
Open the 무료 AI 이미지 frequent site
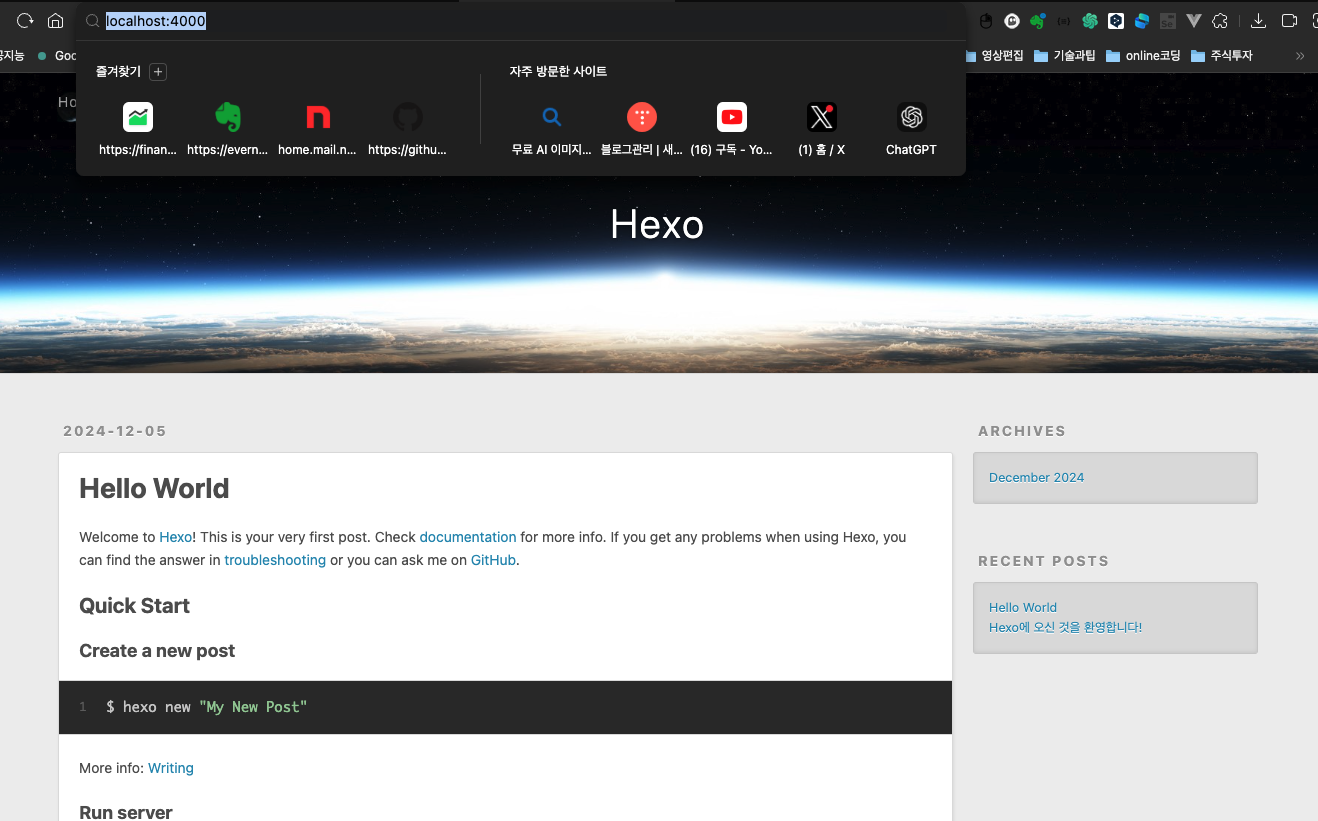[x=552, y=129]
